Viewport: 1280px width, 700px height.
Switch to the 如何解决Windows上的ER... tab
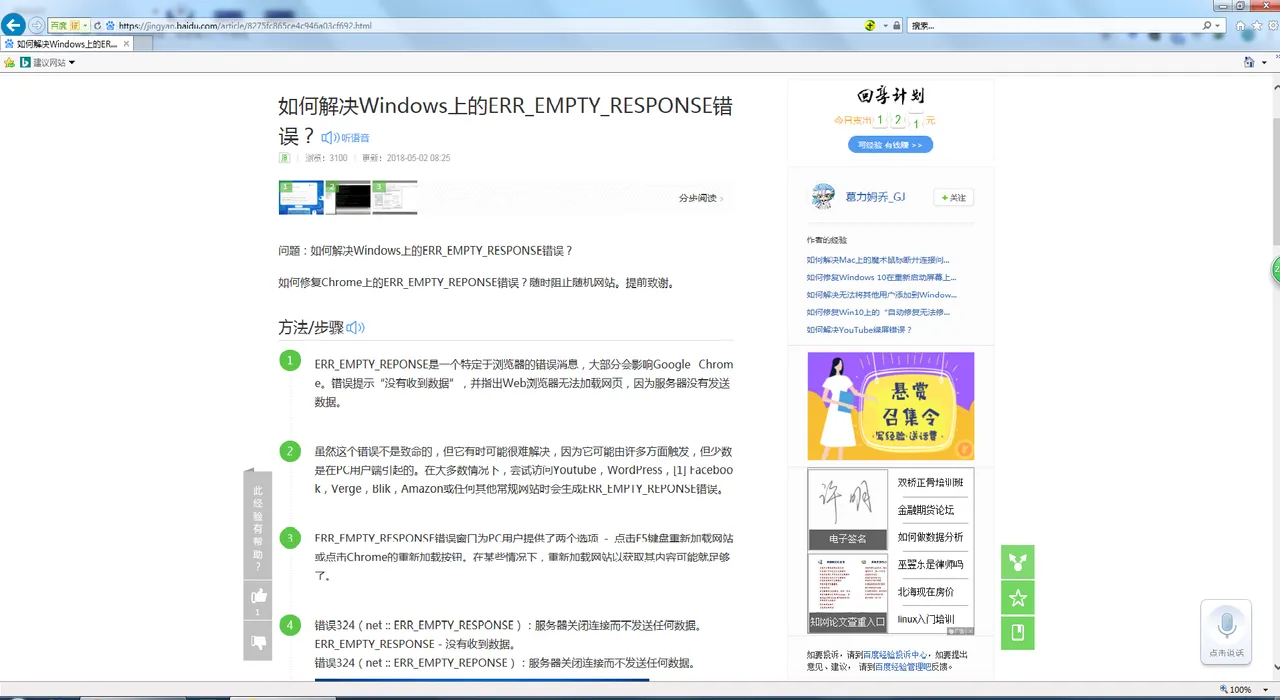(x=68, y=44)
